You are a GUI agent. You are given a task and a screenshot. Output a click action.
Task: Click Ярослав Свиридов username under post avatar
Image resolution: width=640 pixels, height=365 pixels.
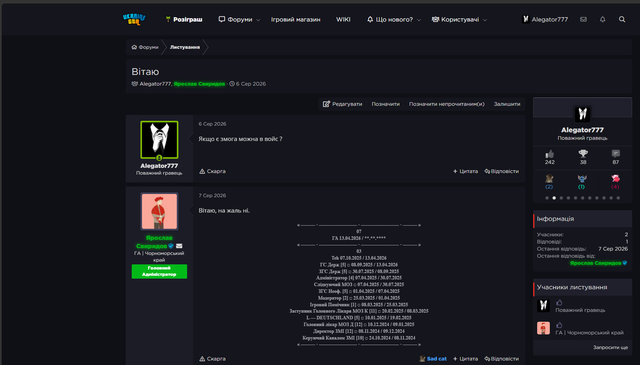[155, 242]
